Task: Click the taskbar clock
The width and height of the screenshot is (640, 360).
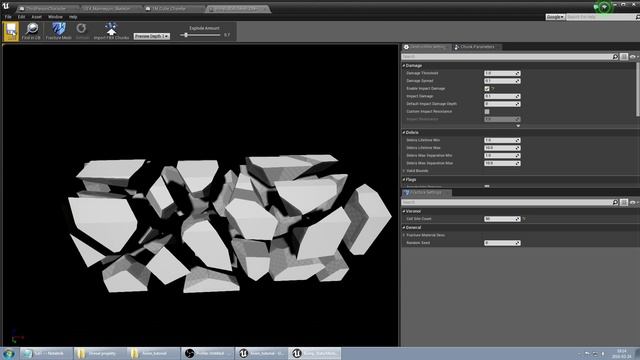Action: (622, 353)
